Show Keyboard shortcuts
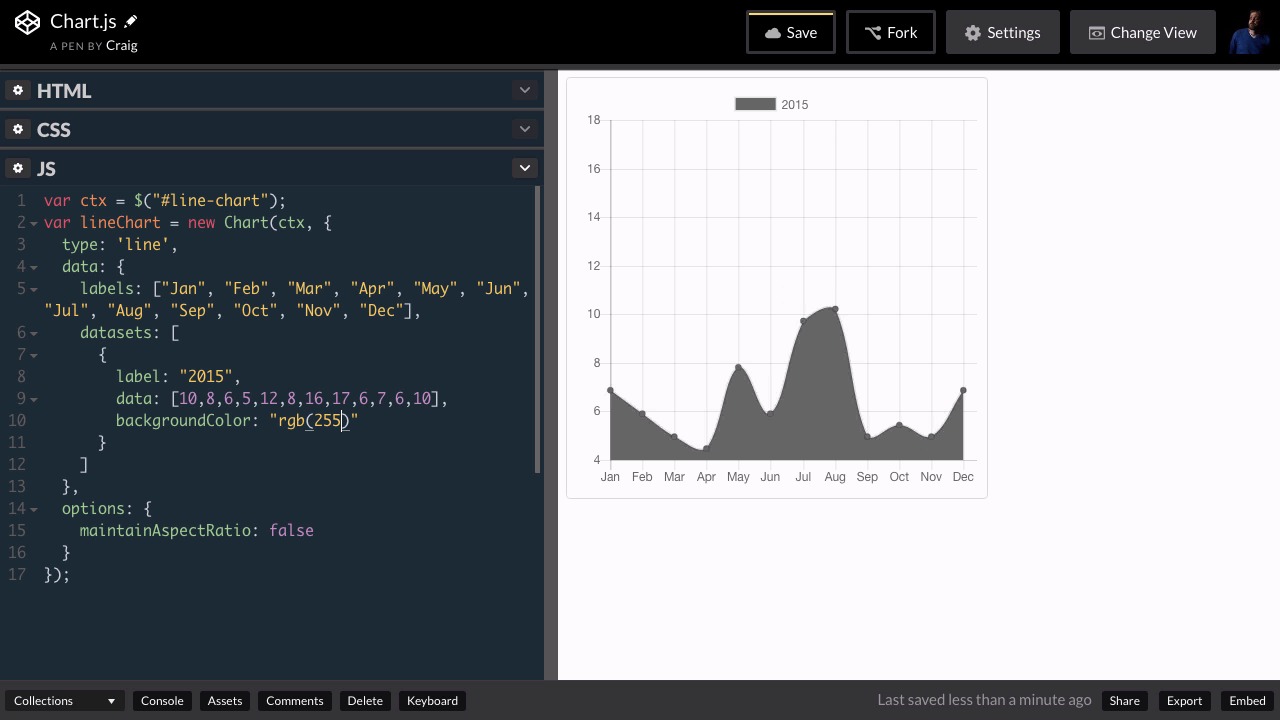The image size is (1280, 720). (432, 701)
